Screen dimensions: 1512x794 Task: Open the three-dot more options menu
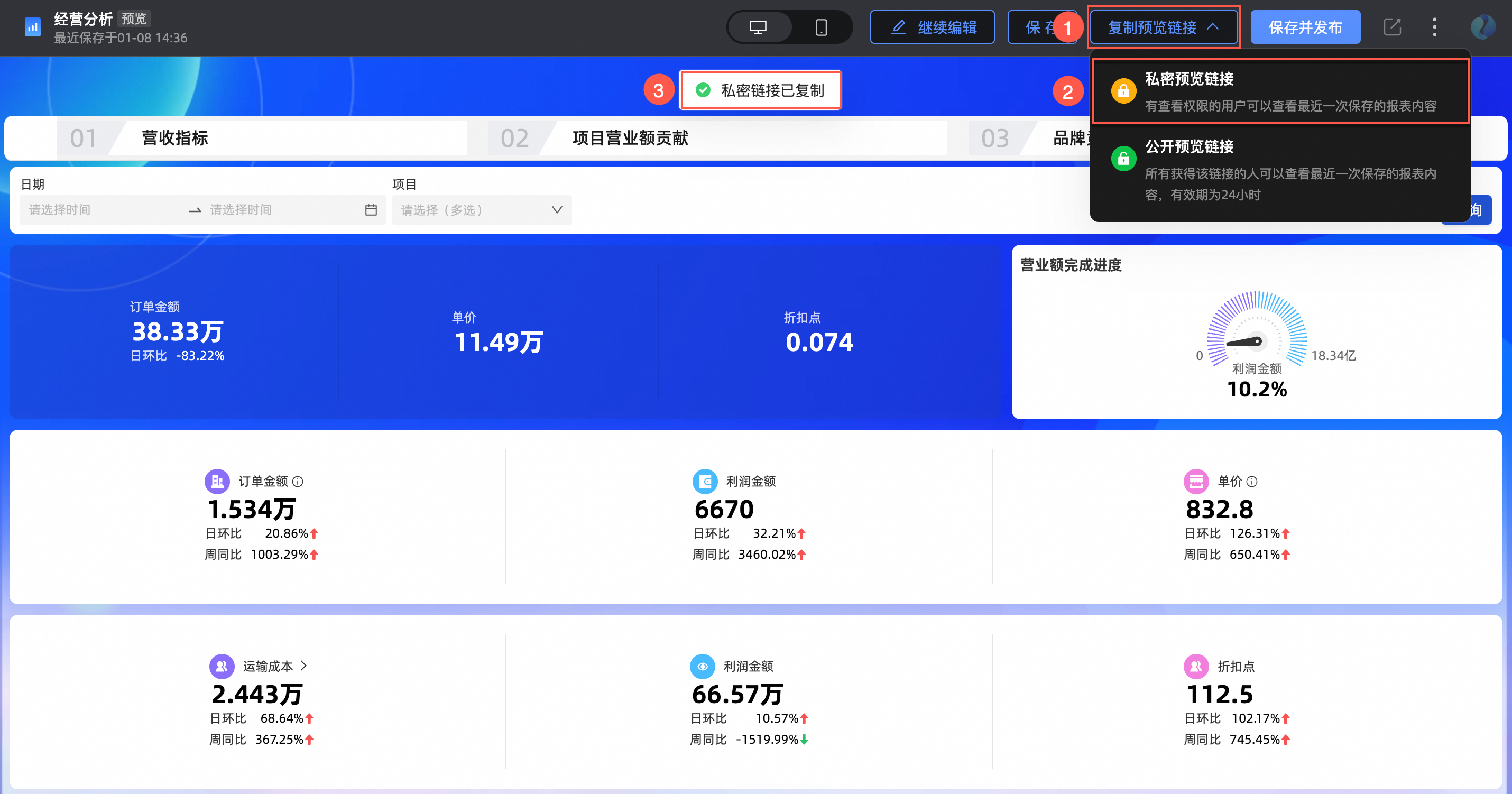coord(1434,27)
